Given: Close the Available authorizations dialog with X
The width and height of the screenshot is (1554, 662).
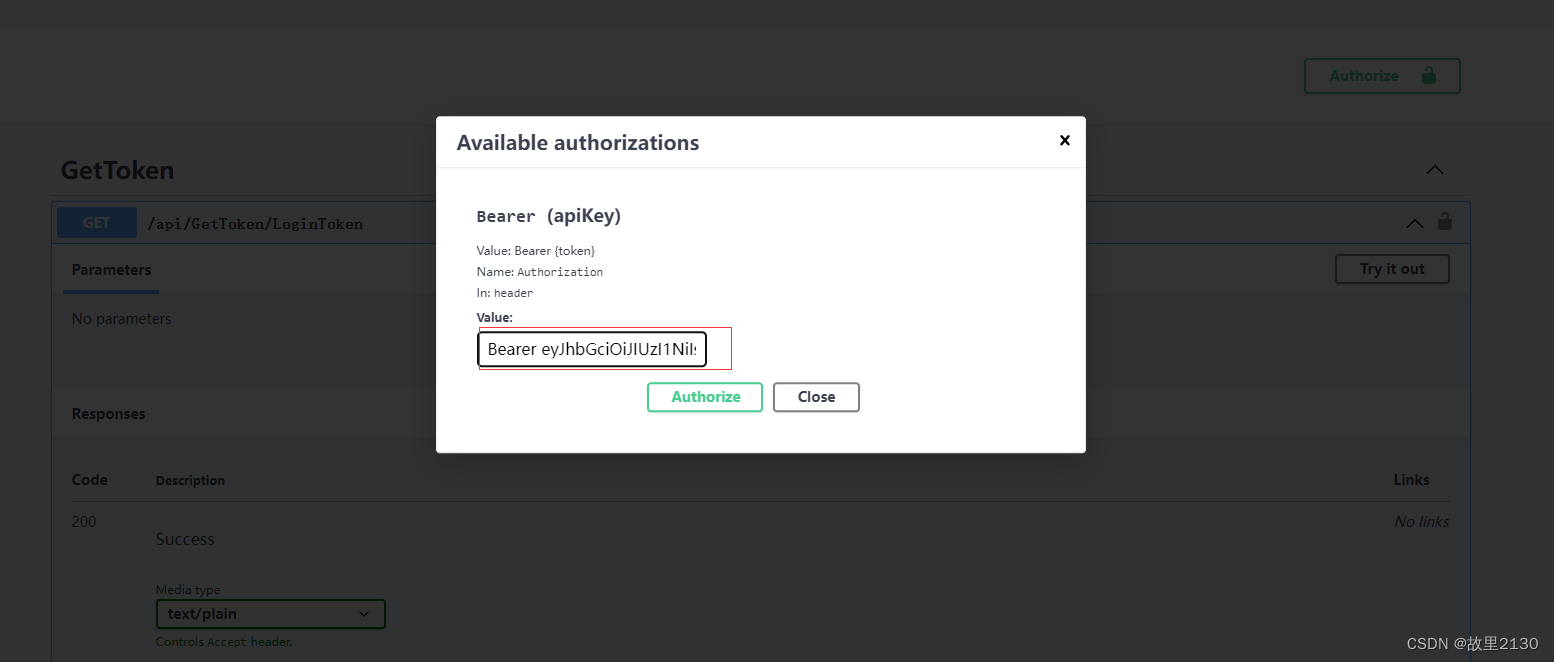Looking at the screenshot, I should [x=1065, y=141].
